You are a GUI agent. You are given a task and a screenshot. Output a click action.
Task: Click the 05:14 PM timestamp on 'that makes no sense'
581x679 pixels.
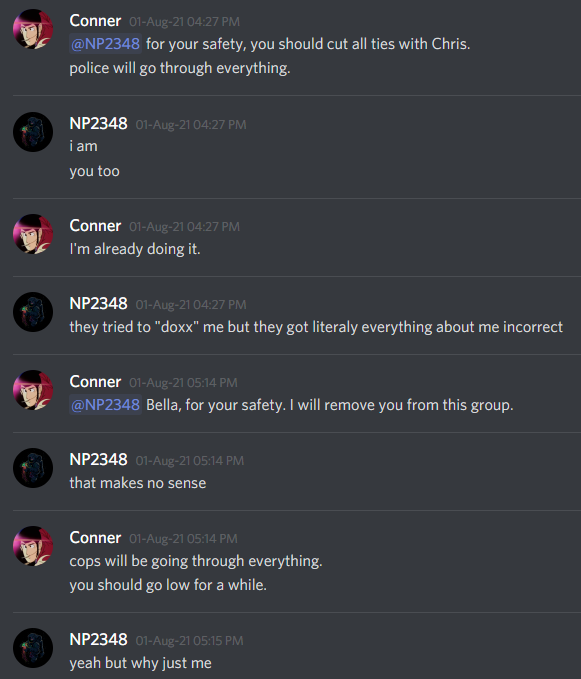(190, 461)
